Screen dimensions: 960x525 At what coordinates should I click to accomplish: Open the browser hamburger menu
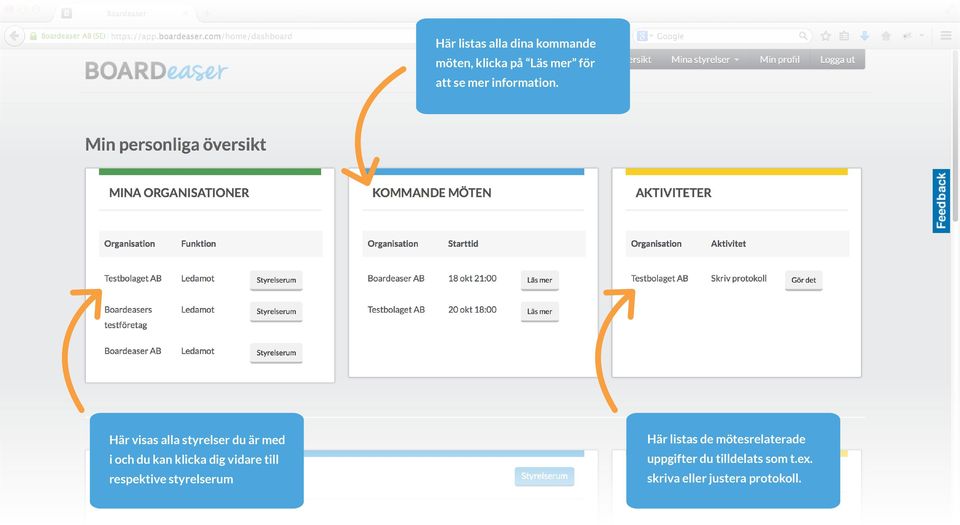(946, 36)
